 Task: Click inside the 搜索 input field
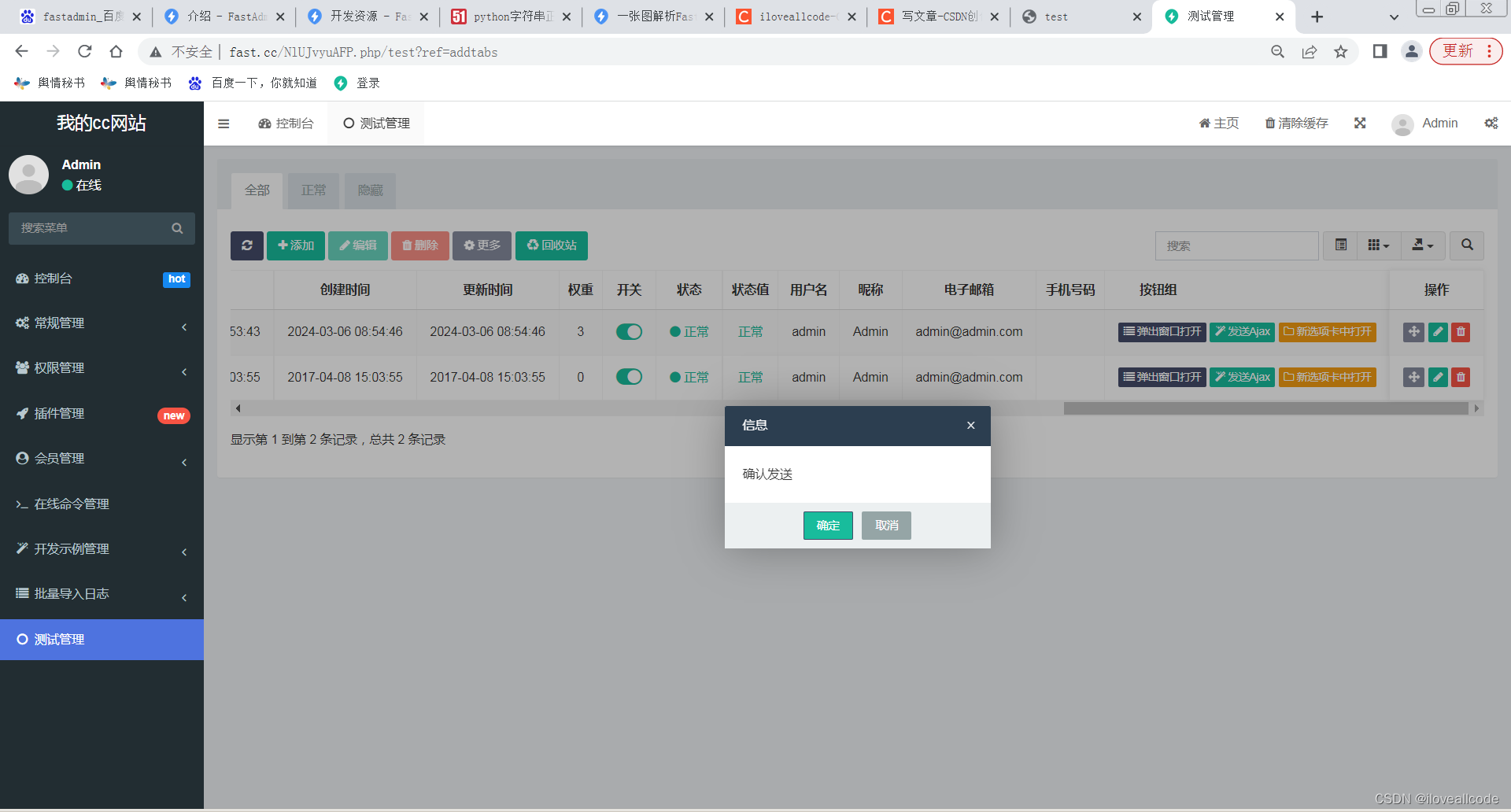[1236, 245]
